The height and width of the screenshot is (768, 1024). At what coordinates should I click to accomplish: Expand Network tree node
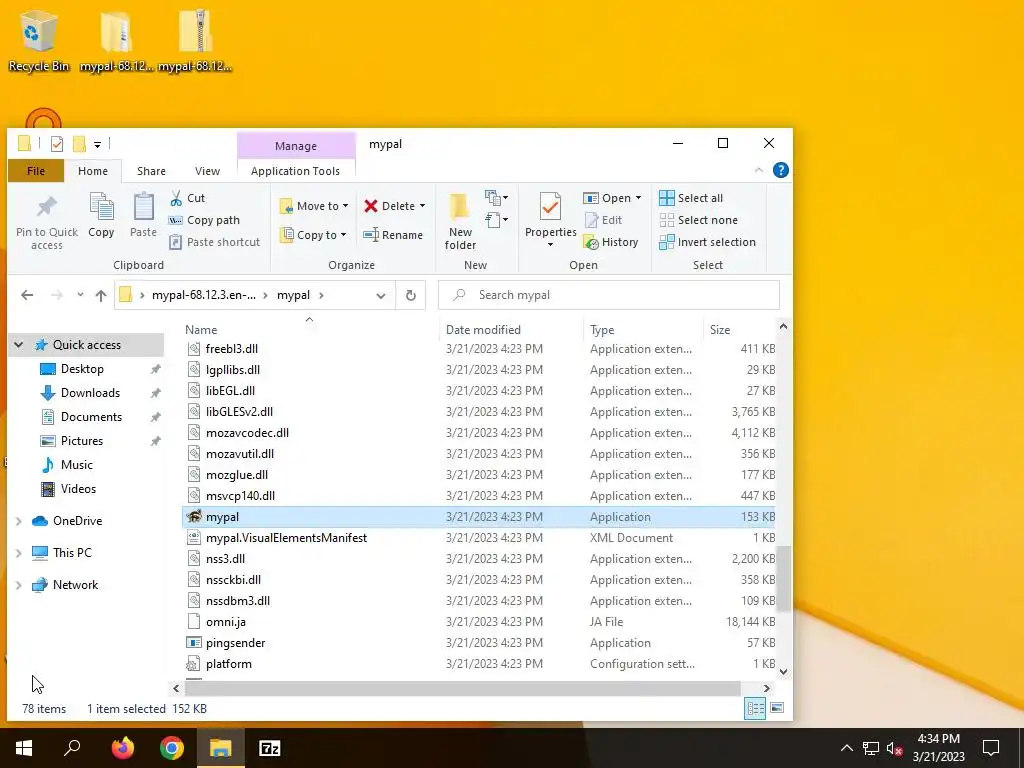[19, 585]
